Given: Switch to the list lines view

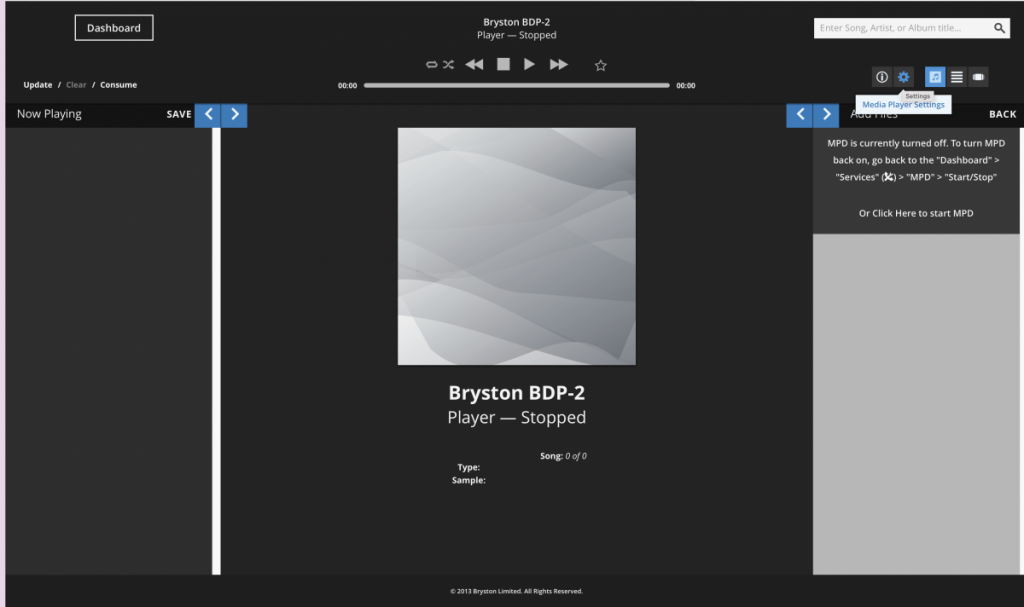Looking at the screenshot, I should (957, 77).
